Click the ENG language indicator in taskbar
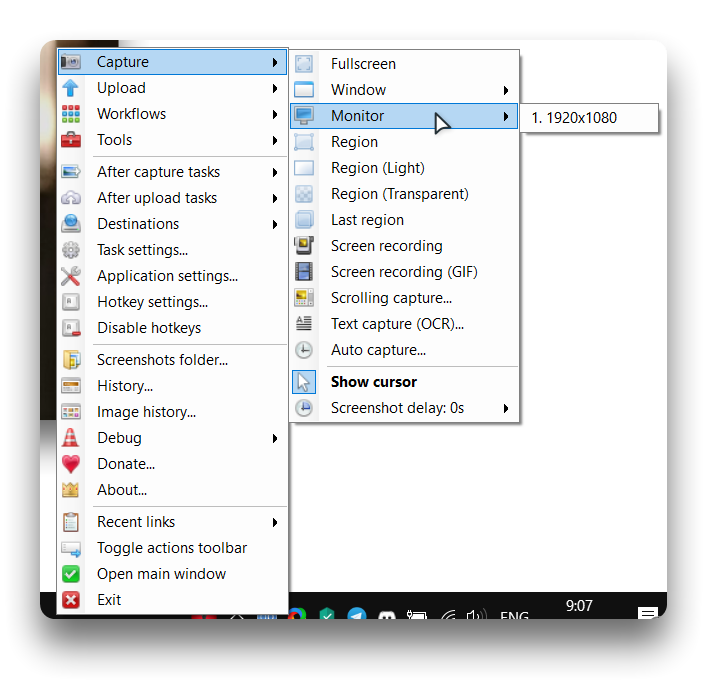Image resolution: width=707 pixels, height=684 pixels. click(514, 615)
